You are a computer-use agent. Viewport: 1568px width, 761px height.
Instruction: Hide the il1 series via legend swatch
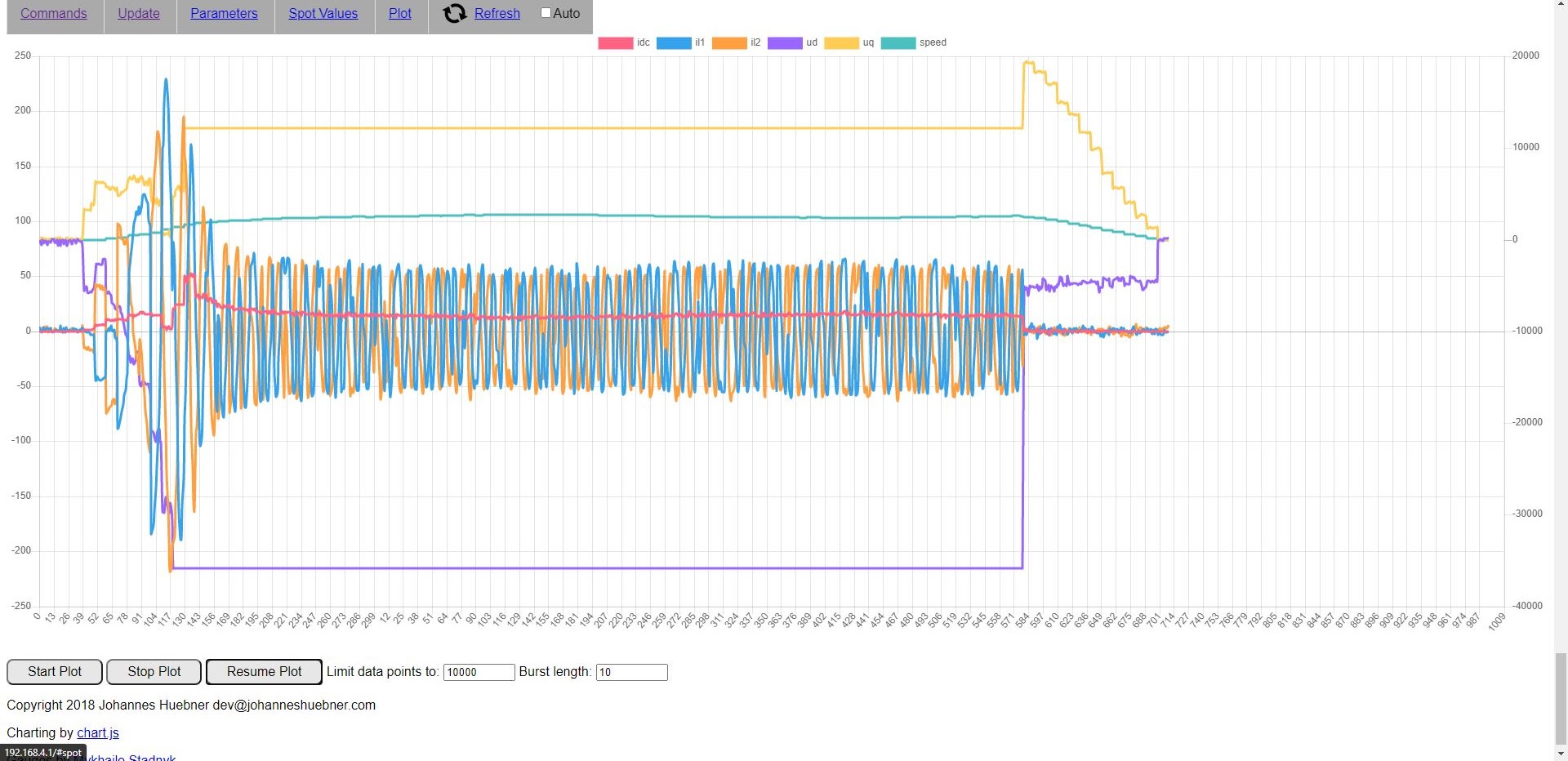pos(673,43)
